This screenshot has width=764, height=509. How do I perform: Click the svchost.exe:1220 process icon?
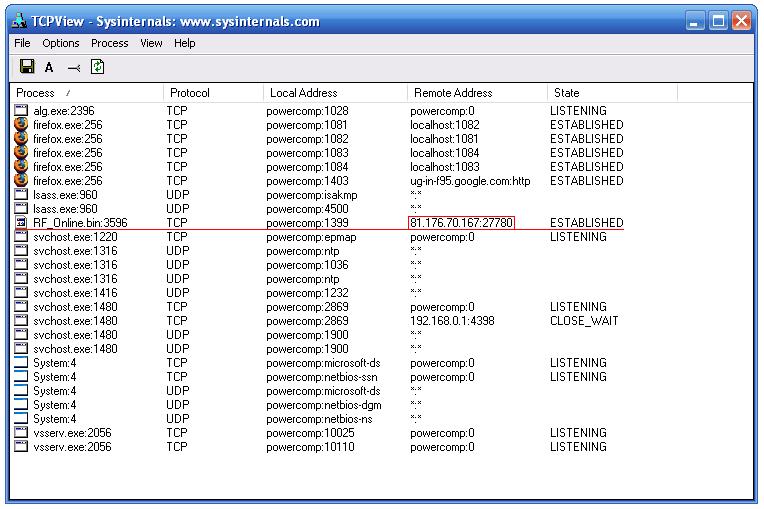21,237
